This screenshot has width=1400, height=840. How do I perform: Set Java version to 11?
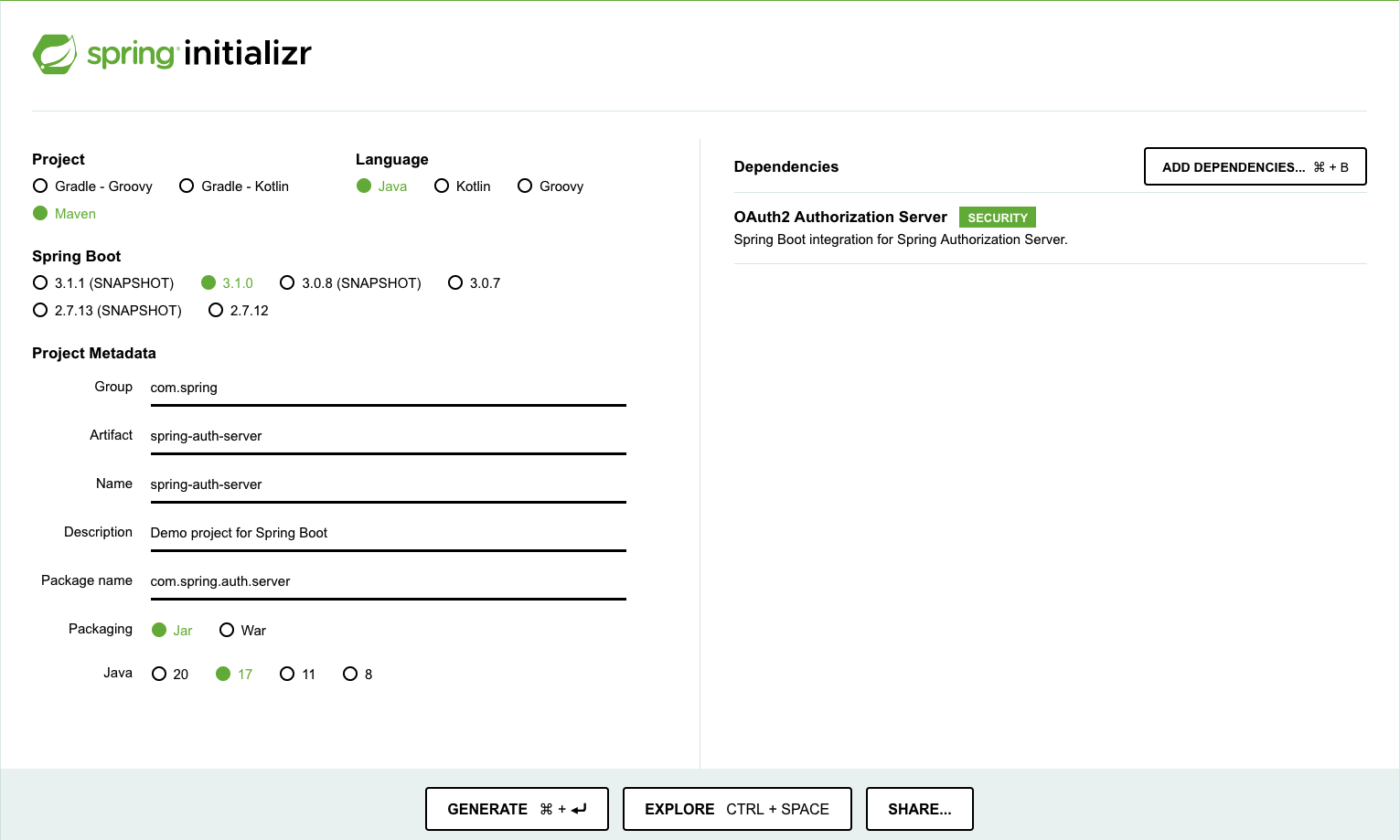[x=287, y=675]
